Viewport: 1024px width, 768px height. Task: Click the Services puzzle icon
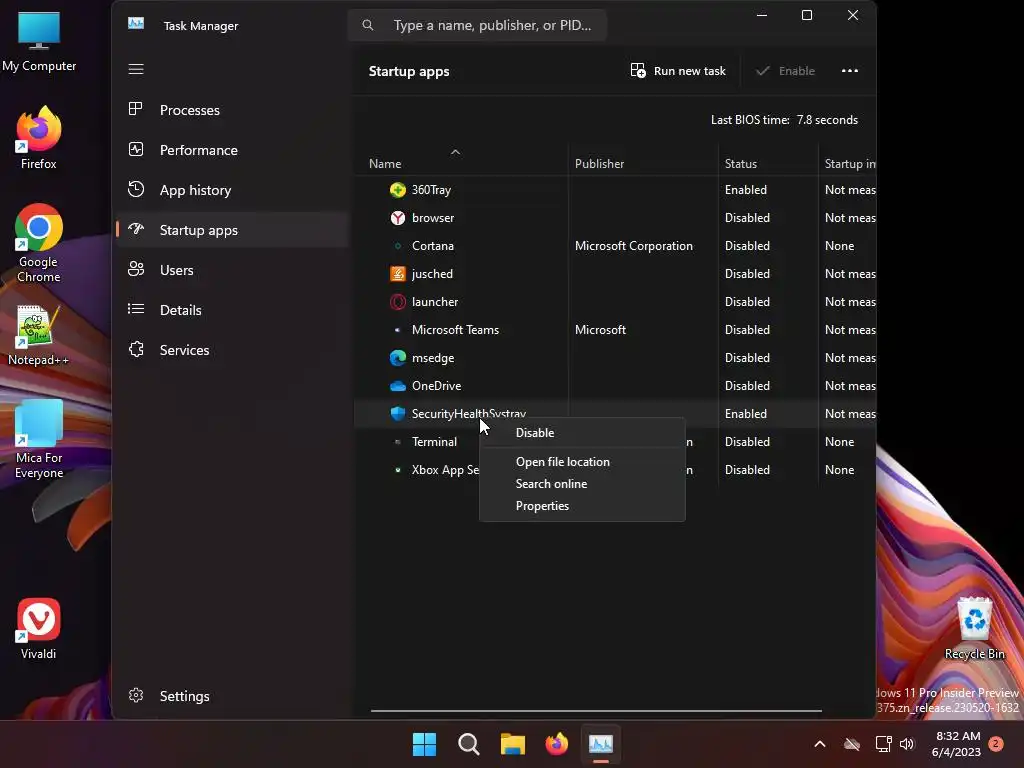[x=136, y=349]
